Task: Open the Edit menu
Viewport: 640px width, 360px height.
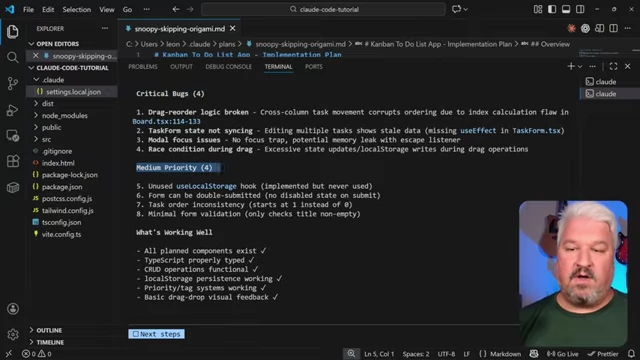Action: (48, 9)
